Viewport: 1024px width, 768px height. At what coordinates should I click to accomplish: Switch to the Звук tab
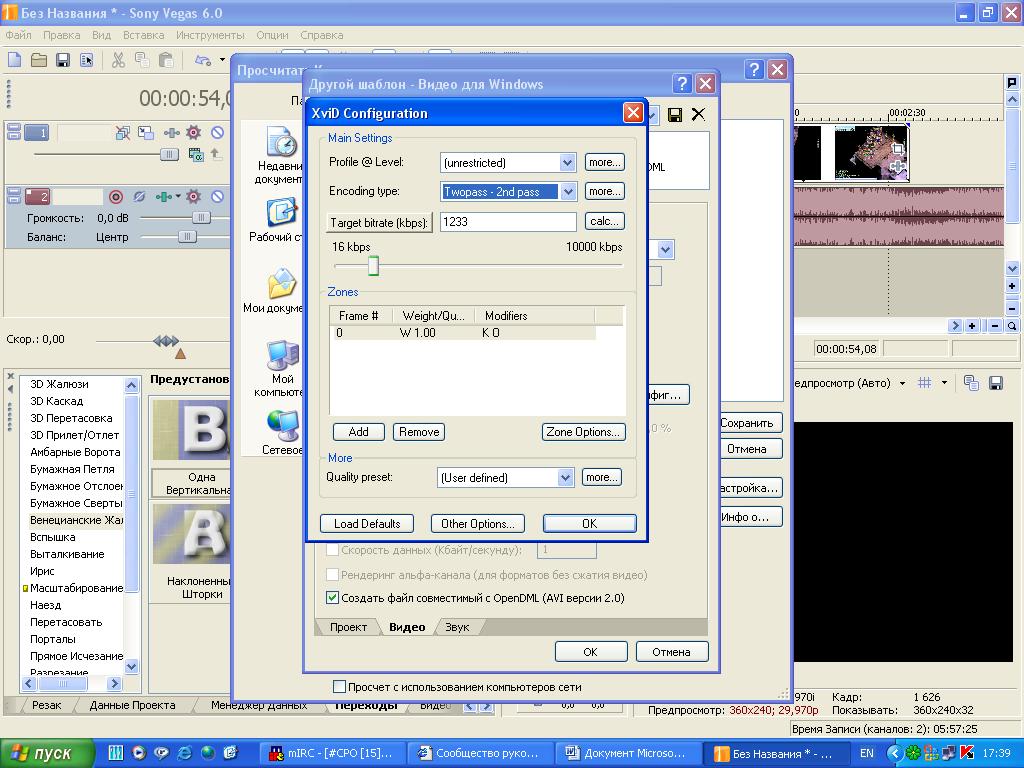click(457, 627)
